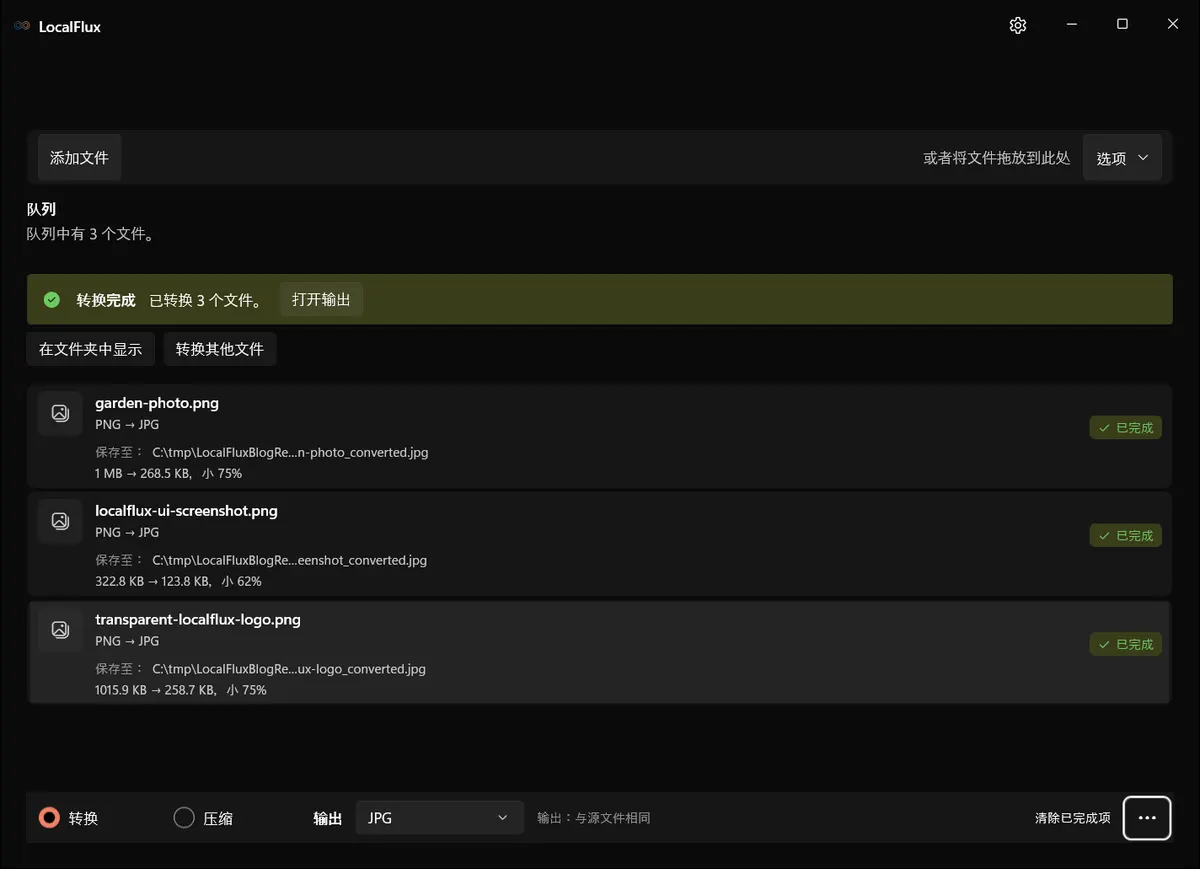Viewport: 1200px width, 869px height.
Task: Click the size text 1015.9 KB → 258.7 KB
Action: pyautogui.click(x=154, y=690)
